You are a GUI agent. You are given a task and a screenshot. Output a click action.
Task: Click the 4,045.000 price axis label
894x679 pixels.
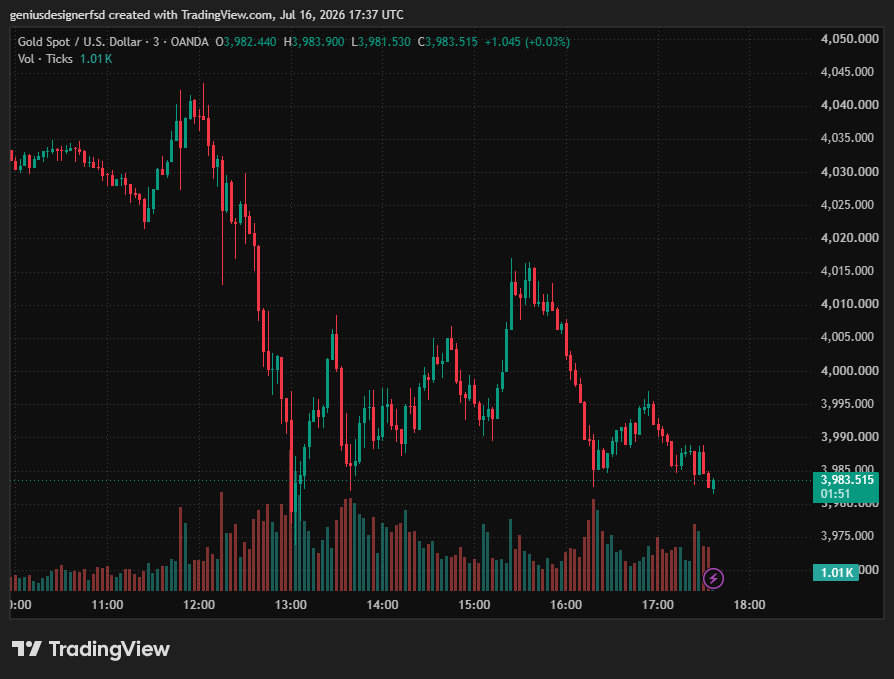pyautogui.click(x=847, y=72)
